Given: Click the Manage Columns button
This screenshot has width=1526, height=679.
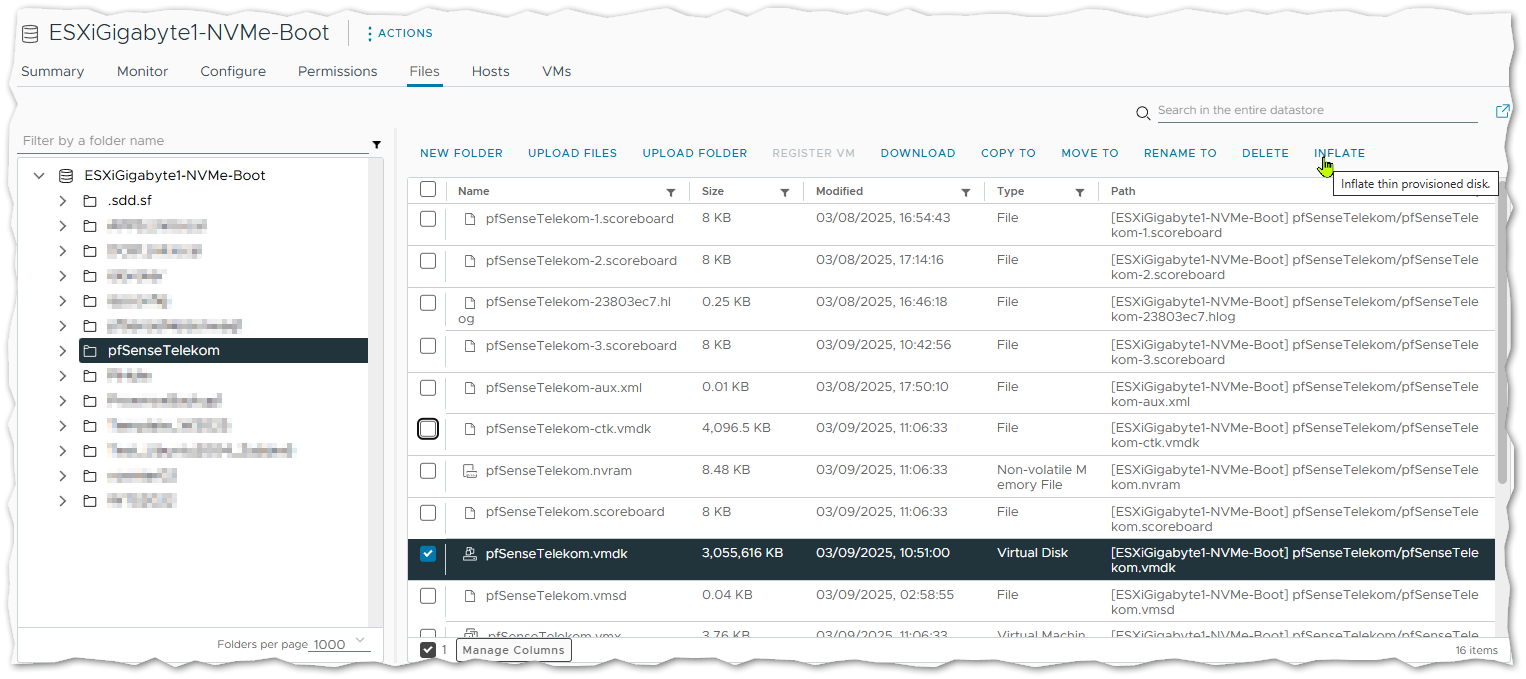Looking at the screenshot, I should (514, 650).
